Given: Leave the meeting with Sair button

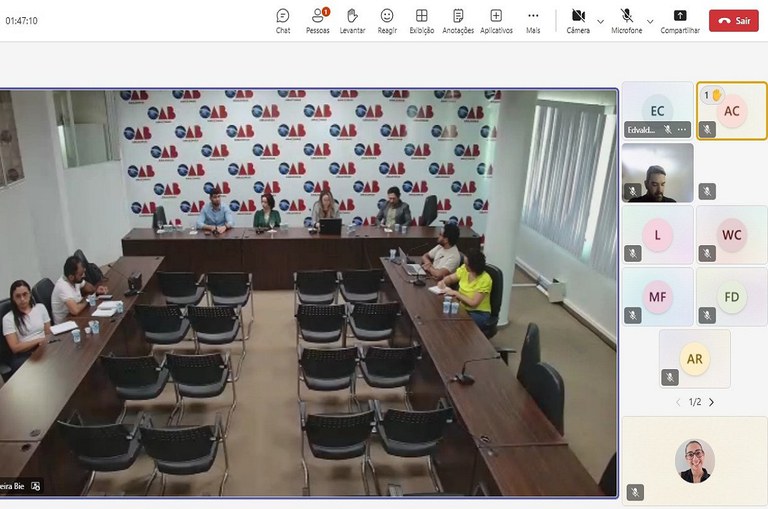Looking at the screenshot, I should pos(734,21).
